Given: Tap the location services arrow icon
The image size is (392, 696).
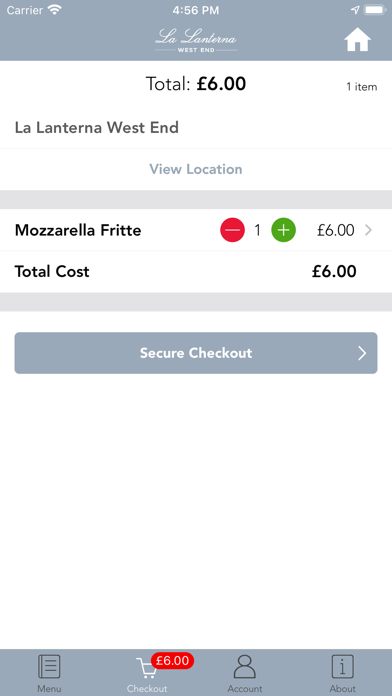Looking at the screenshot, I should click(355, 10).
